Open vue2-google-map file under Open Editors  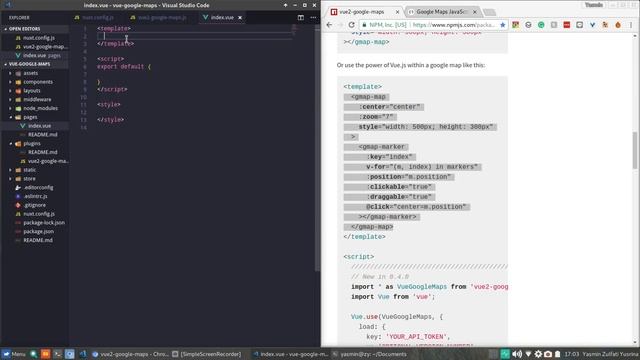click(x=44, y=47)
